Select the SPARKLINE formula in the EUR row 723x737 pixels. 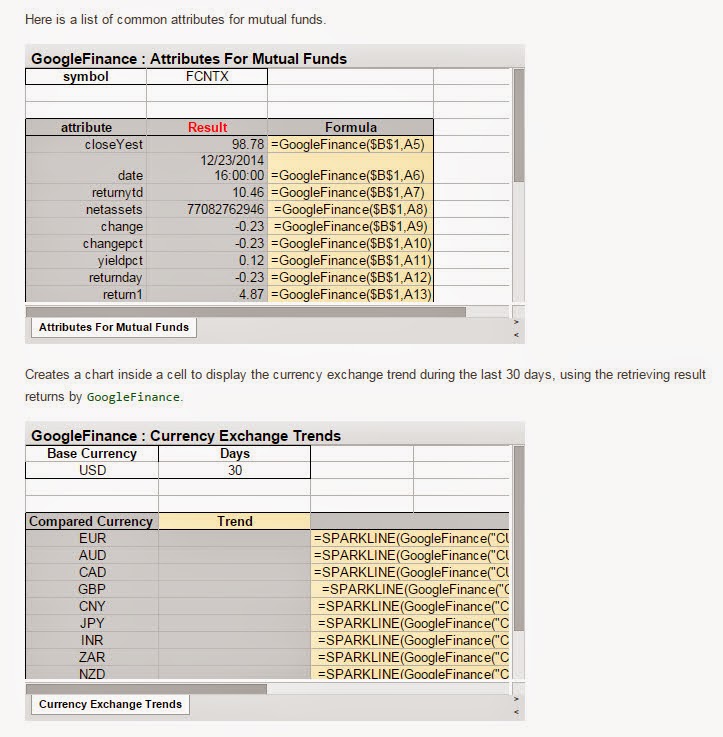[x=410, y=538]
